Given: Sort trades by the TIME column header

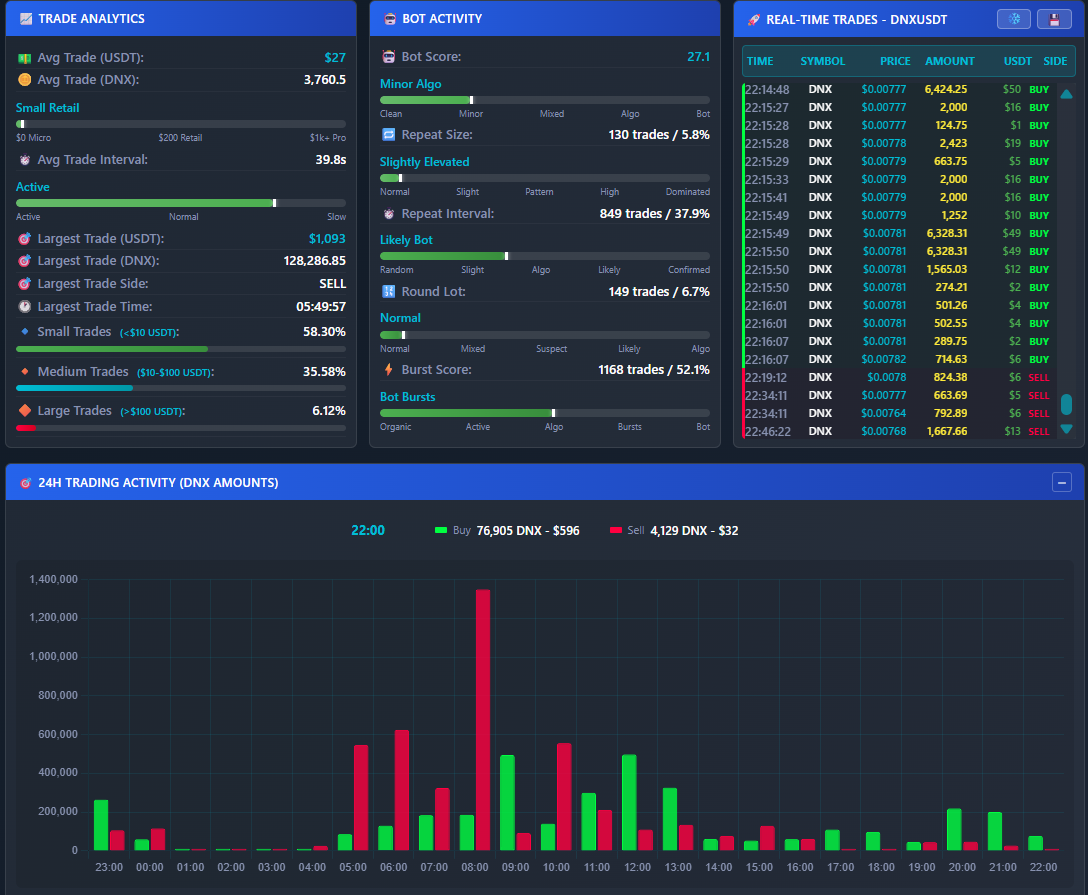Looking at the screenshot, I should coord(760,61).
